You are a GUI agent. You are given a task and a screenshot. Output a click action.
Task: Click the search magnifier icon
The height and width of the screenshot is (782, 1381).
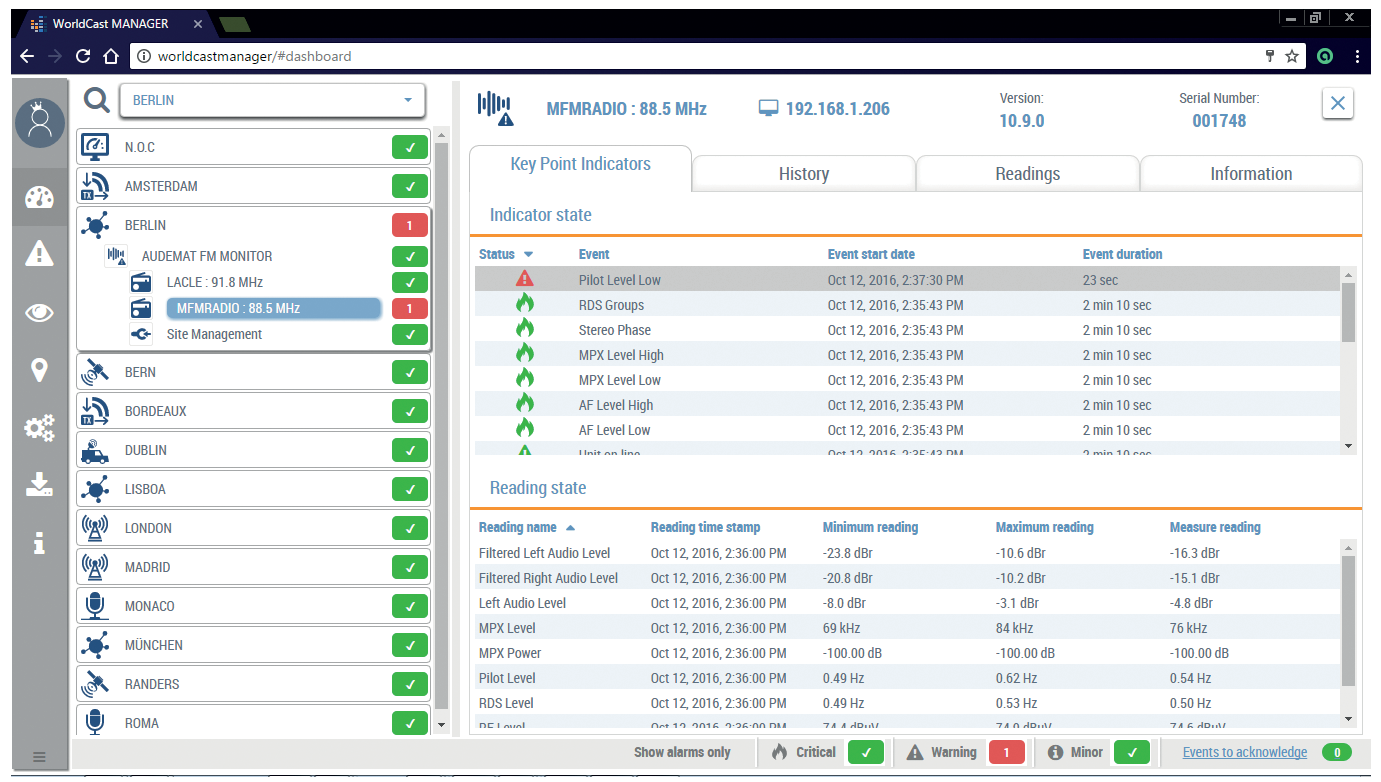[x=97, y=100]
